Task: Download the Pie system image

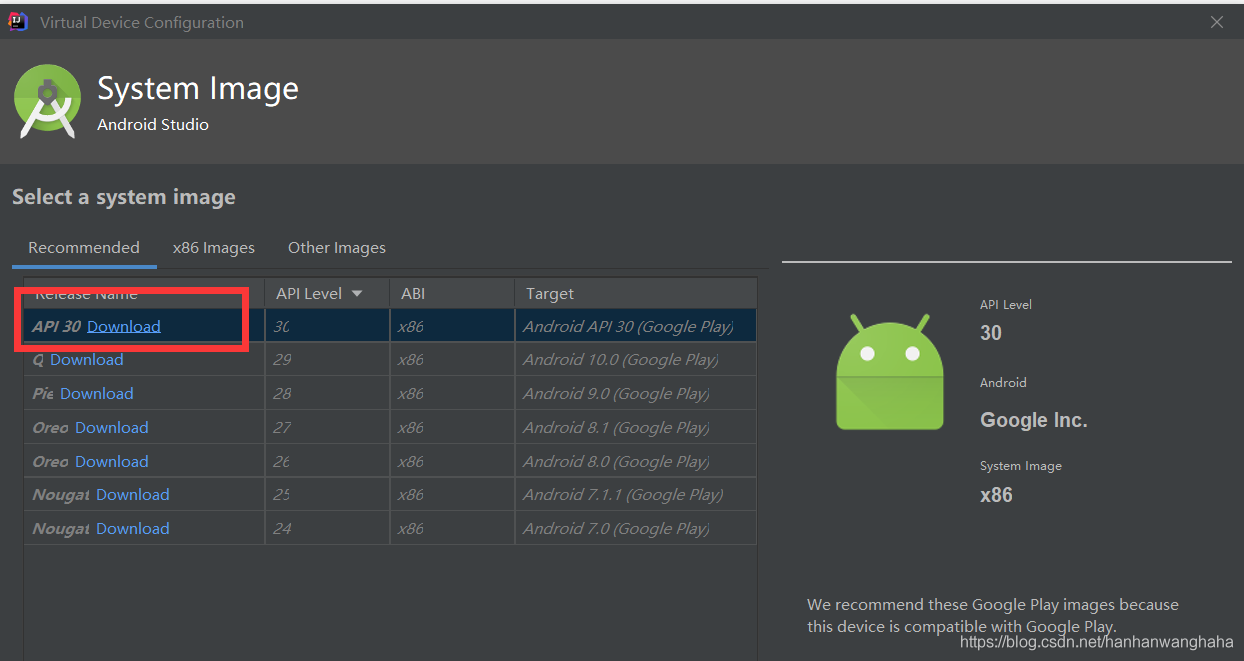Action: point(96,393)
